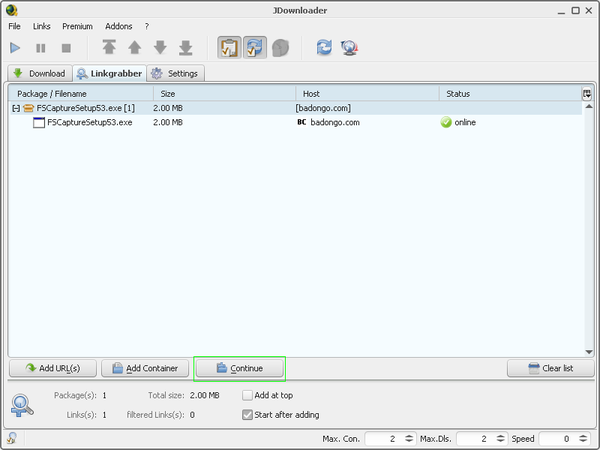The height and width of the screenshot is (450, 600).
Task: Click the JDownloader app icon in title bar
Action: click(11, 10)
